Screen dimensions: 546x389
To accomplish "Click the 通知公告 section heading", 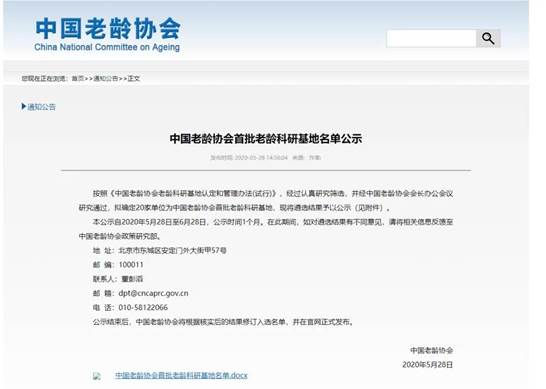I will click(x=41, y=107).
